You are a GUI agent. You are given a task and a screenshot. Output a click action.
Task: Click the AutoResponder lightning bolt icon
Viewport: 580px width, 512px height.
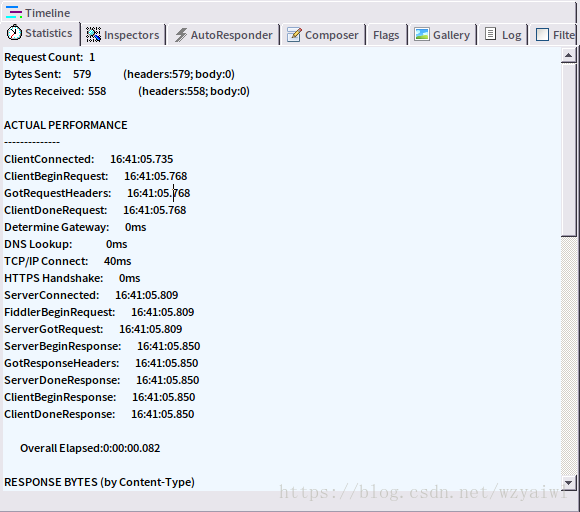(181, 35)
